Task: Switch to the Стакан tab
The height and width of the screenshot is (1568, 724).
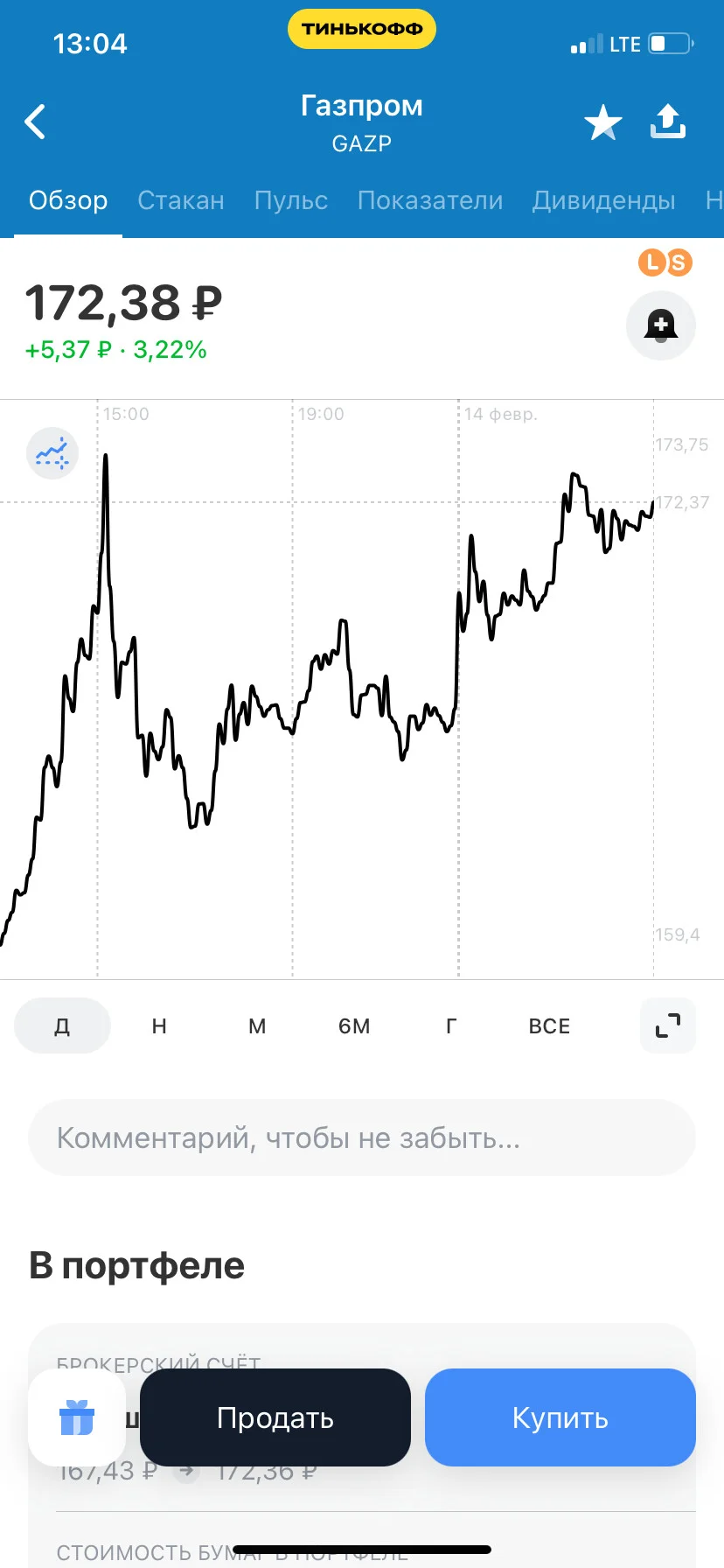Action: pos(181,200)
